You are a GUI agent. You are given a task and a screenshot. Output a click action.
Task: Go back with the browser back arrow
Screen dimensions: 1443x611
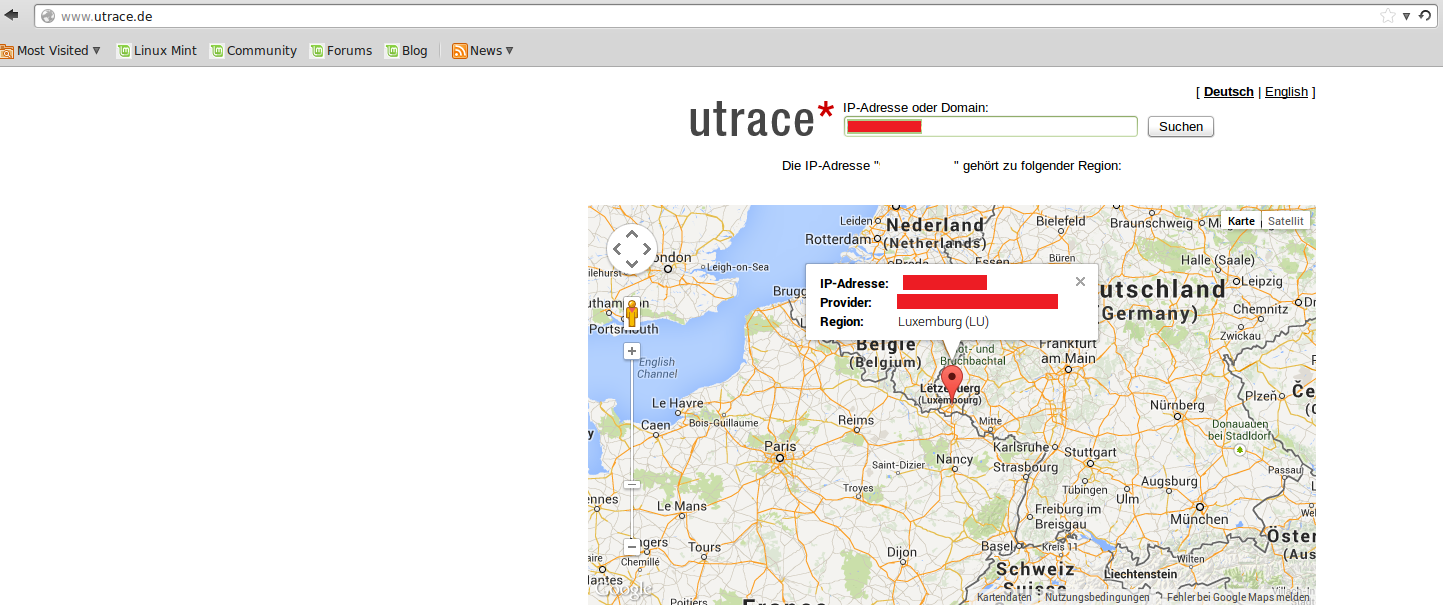pyautogui.click(x=12, y=16)
